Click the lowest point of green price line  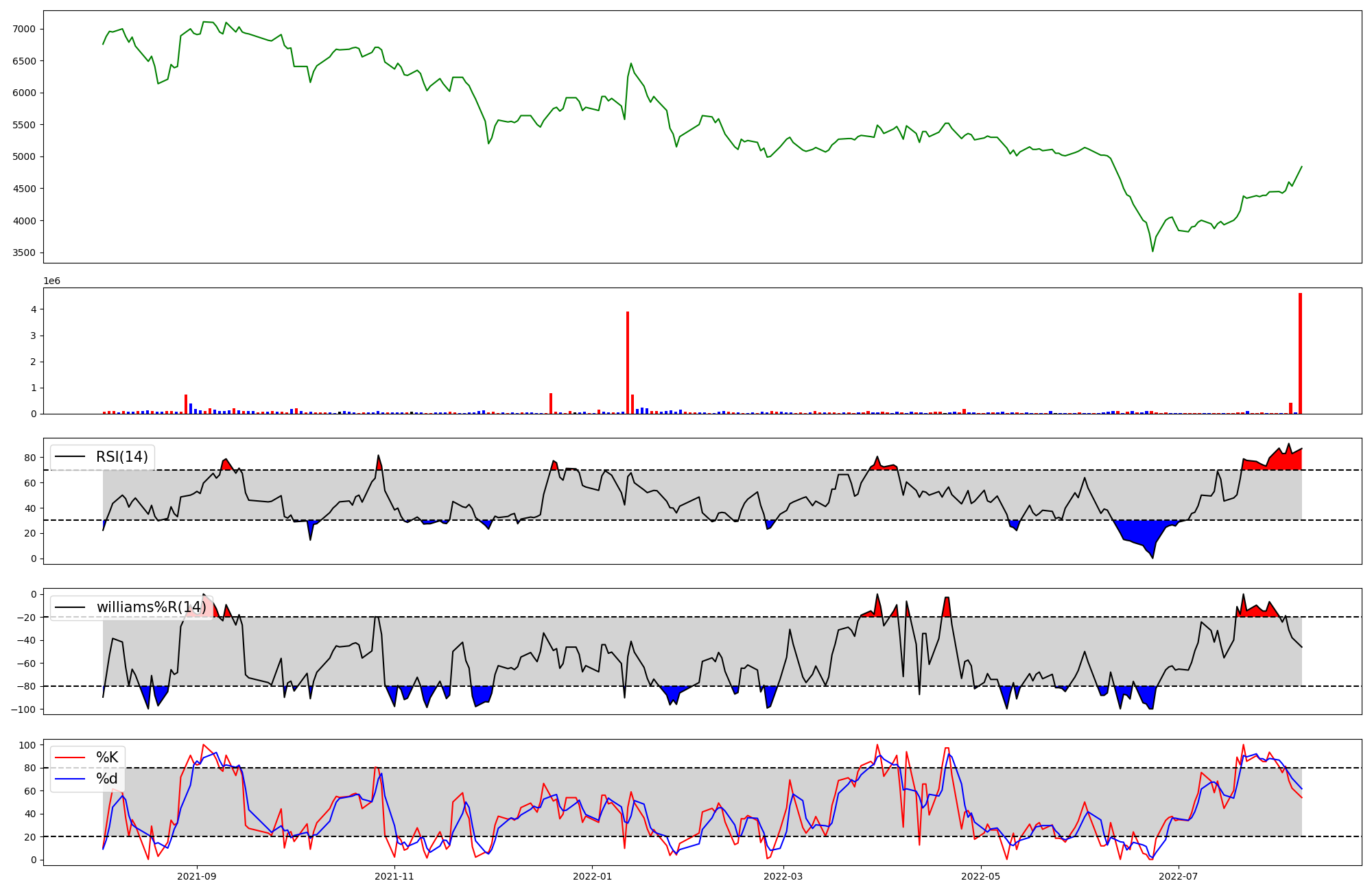[1152, 251]
